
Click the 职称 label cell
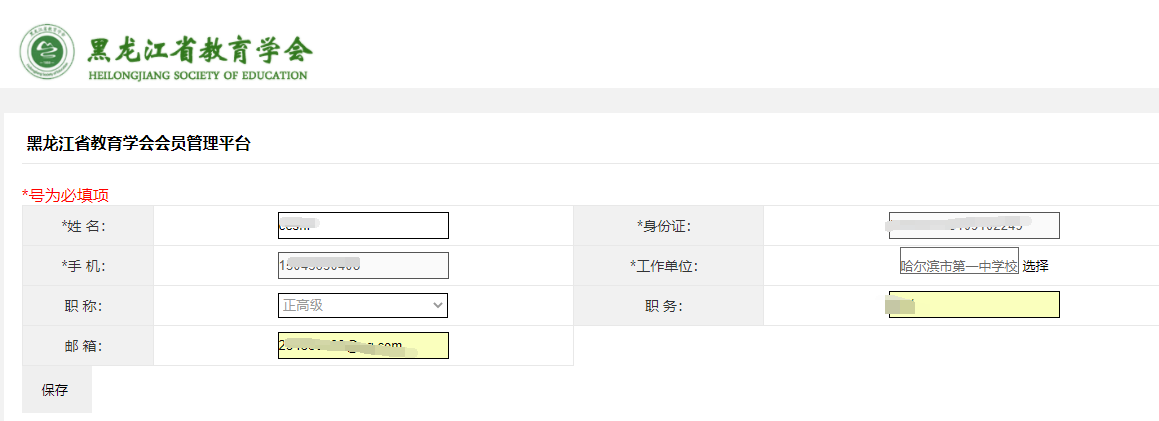pyautogui.click(x=88, y=306)
